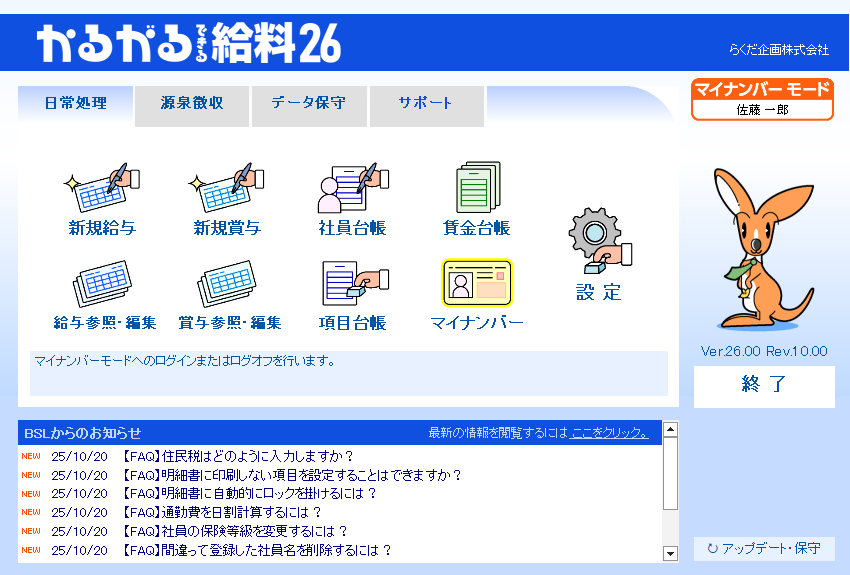Select the 日常処理 tab
Screen dimensions: 850x575
point(76,103)
